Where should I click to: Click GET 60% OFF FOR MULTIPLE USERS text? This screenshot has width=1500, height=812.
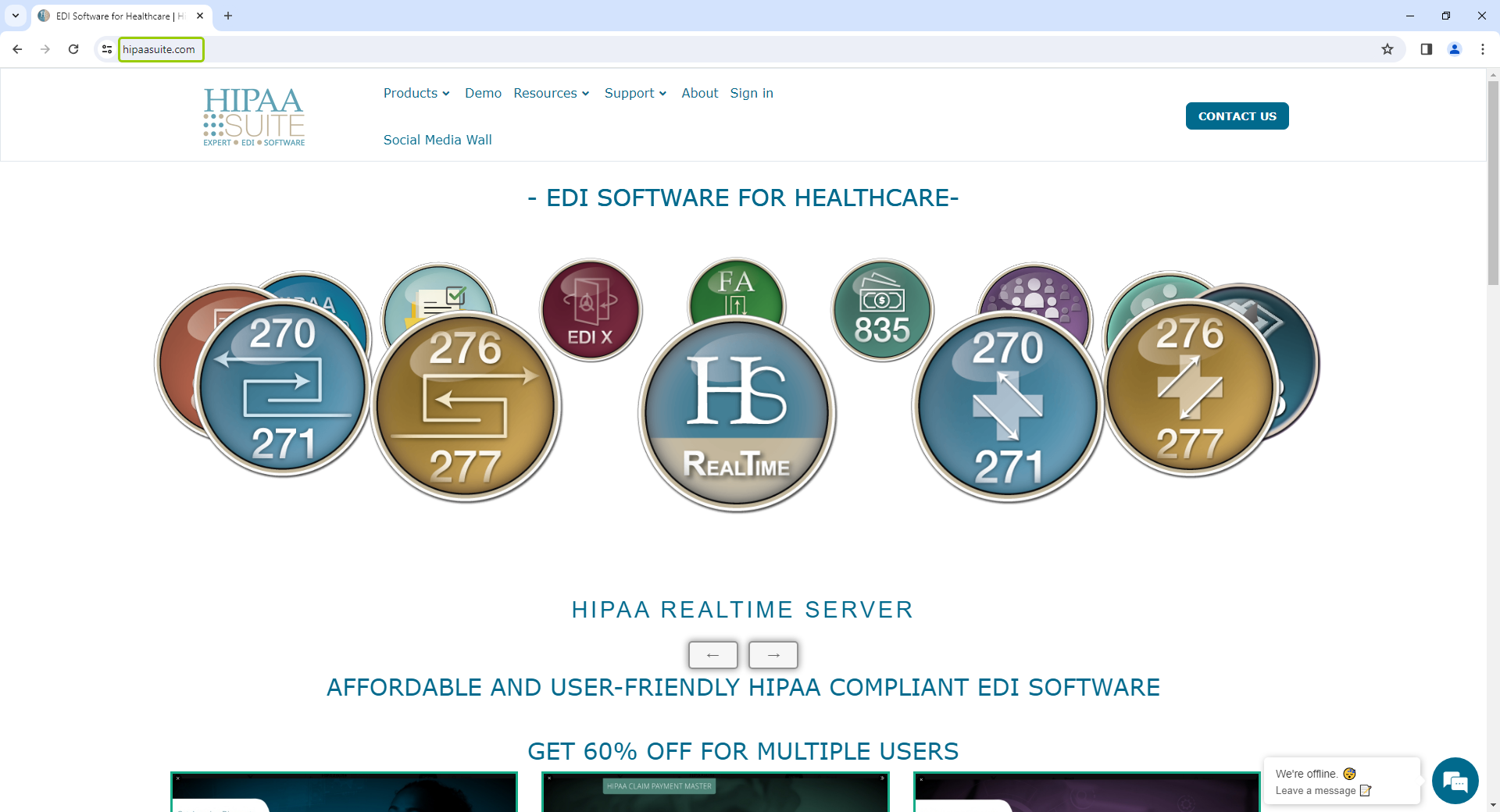[x=743, y=751]
